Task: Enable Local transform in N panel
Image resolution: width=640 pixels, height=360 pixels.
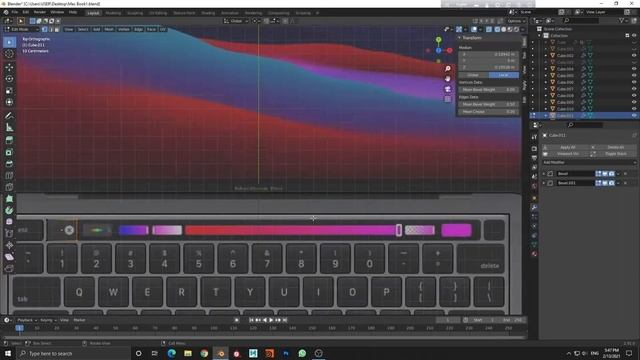Action: click(504, 75)
